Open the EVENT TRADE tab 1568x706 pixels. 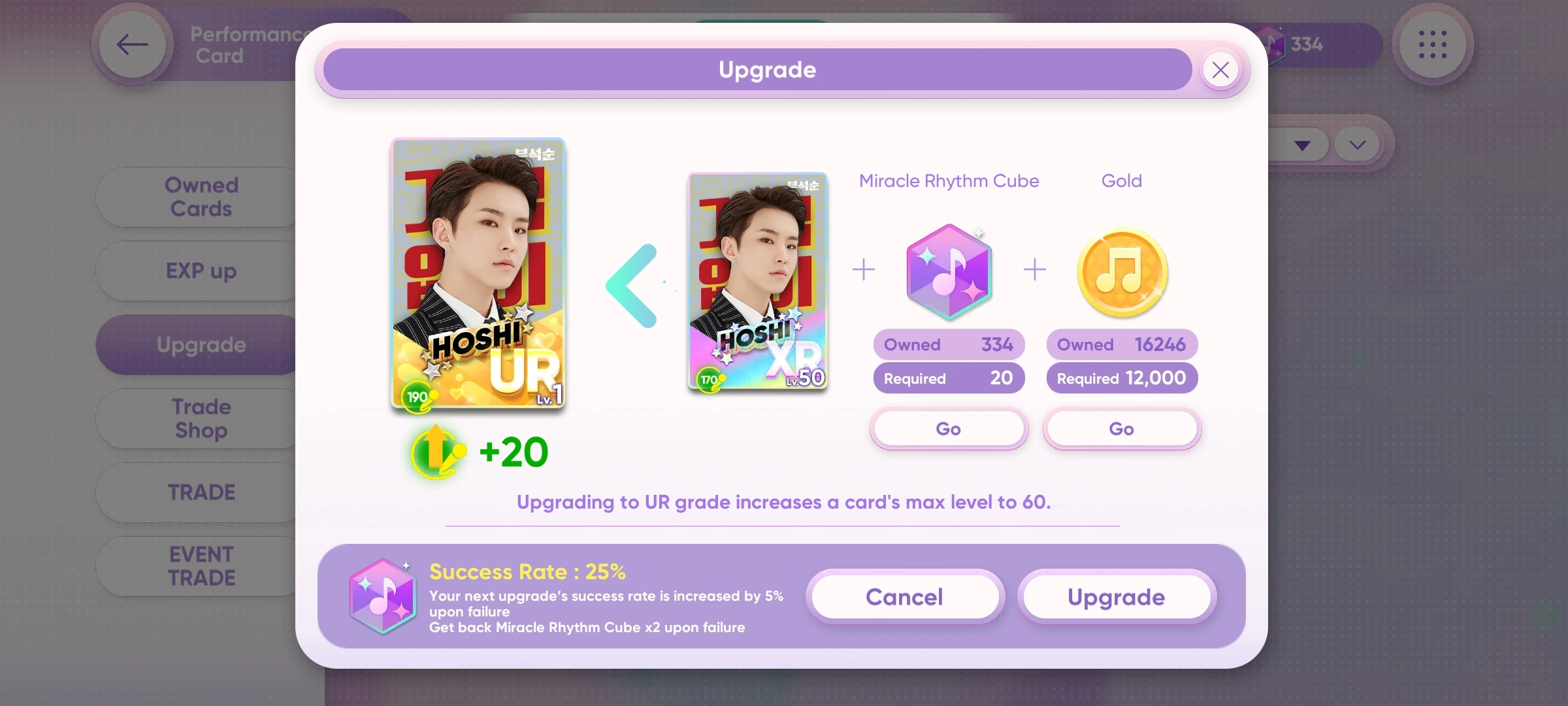click(x=201, y=566)
